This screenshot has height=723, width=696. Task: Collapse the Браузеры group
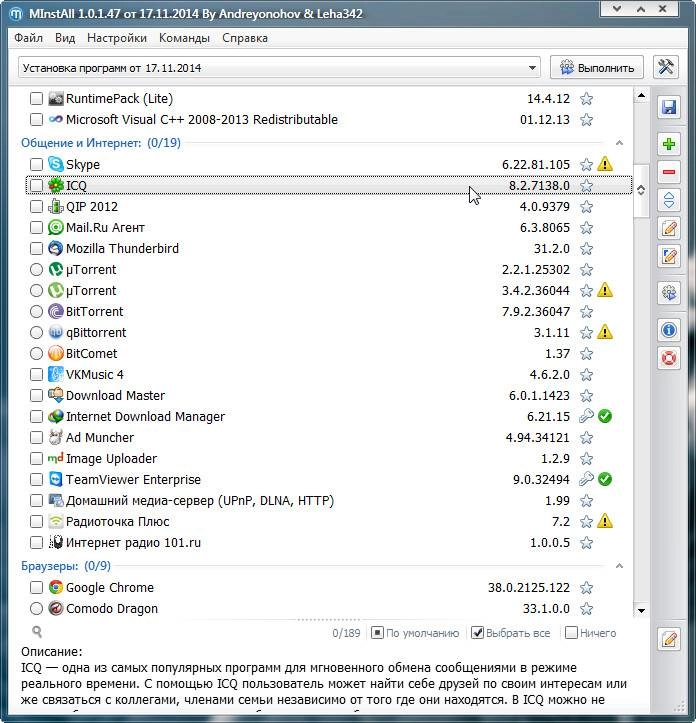point(619,566)
